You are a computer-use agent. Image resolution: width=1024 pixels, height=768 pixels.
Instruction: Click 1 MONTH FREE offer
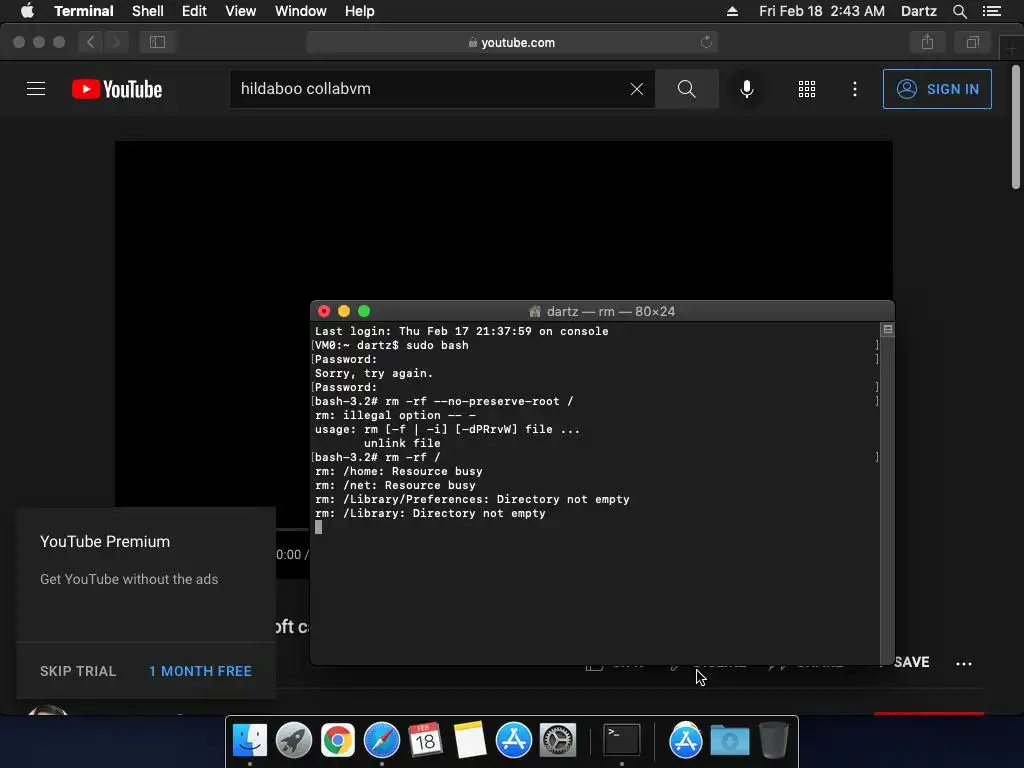coord(200,671)
